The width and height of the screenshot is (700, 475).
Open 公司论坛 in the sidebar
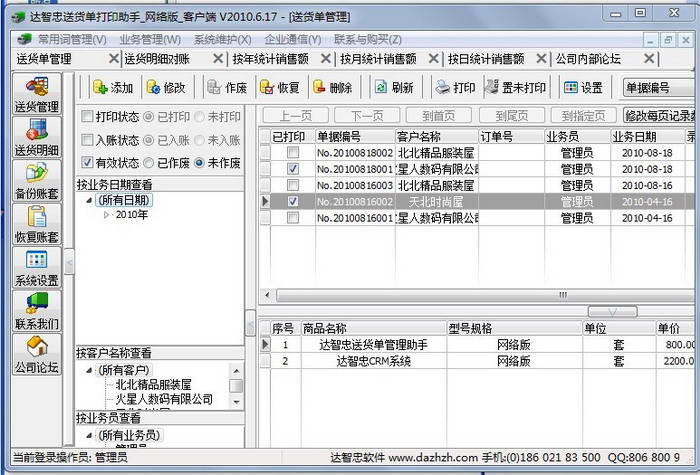coord(37,354)
